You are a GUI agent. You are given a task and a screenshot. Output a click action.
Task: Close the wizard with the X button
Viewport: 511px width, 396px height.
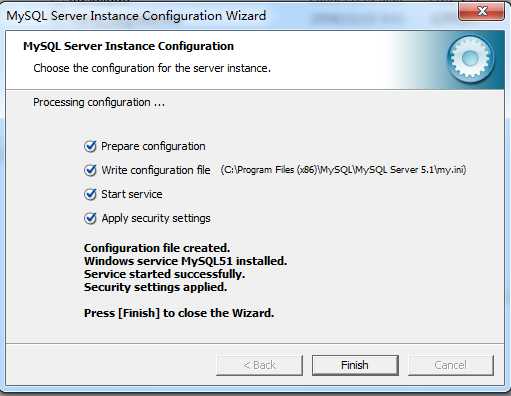coord(481,11)
